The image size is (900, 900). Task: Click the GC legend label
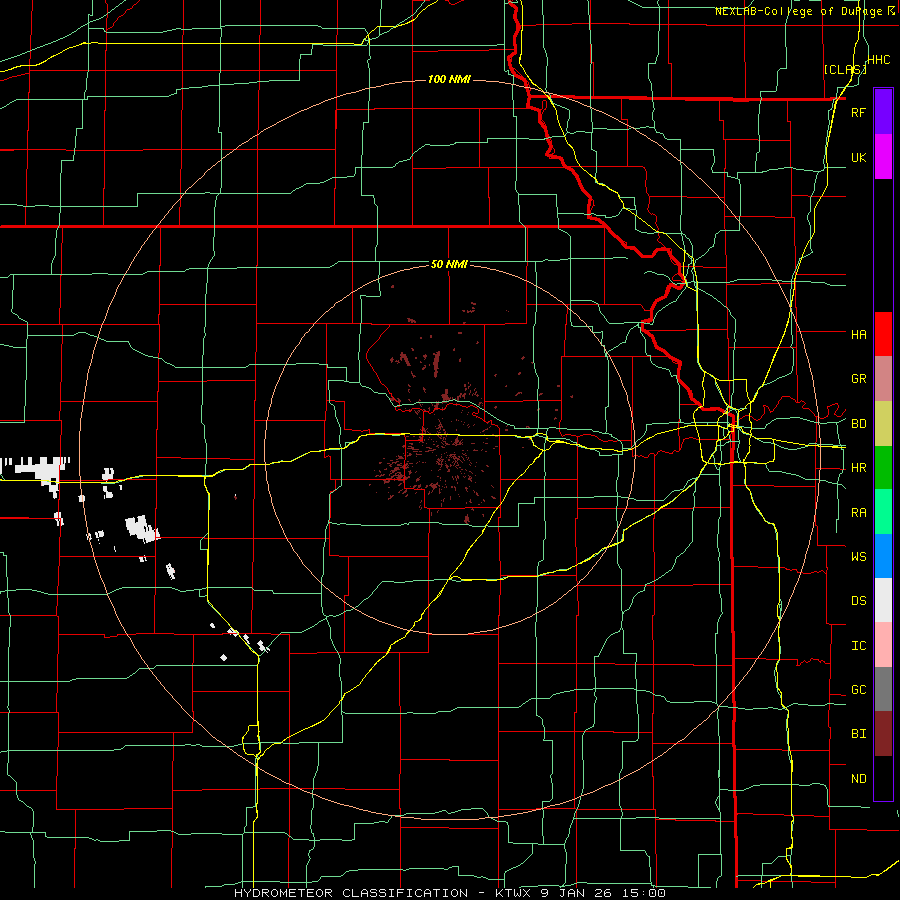point(858,689)
